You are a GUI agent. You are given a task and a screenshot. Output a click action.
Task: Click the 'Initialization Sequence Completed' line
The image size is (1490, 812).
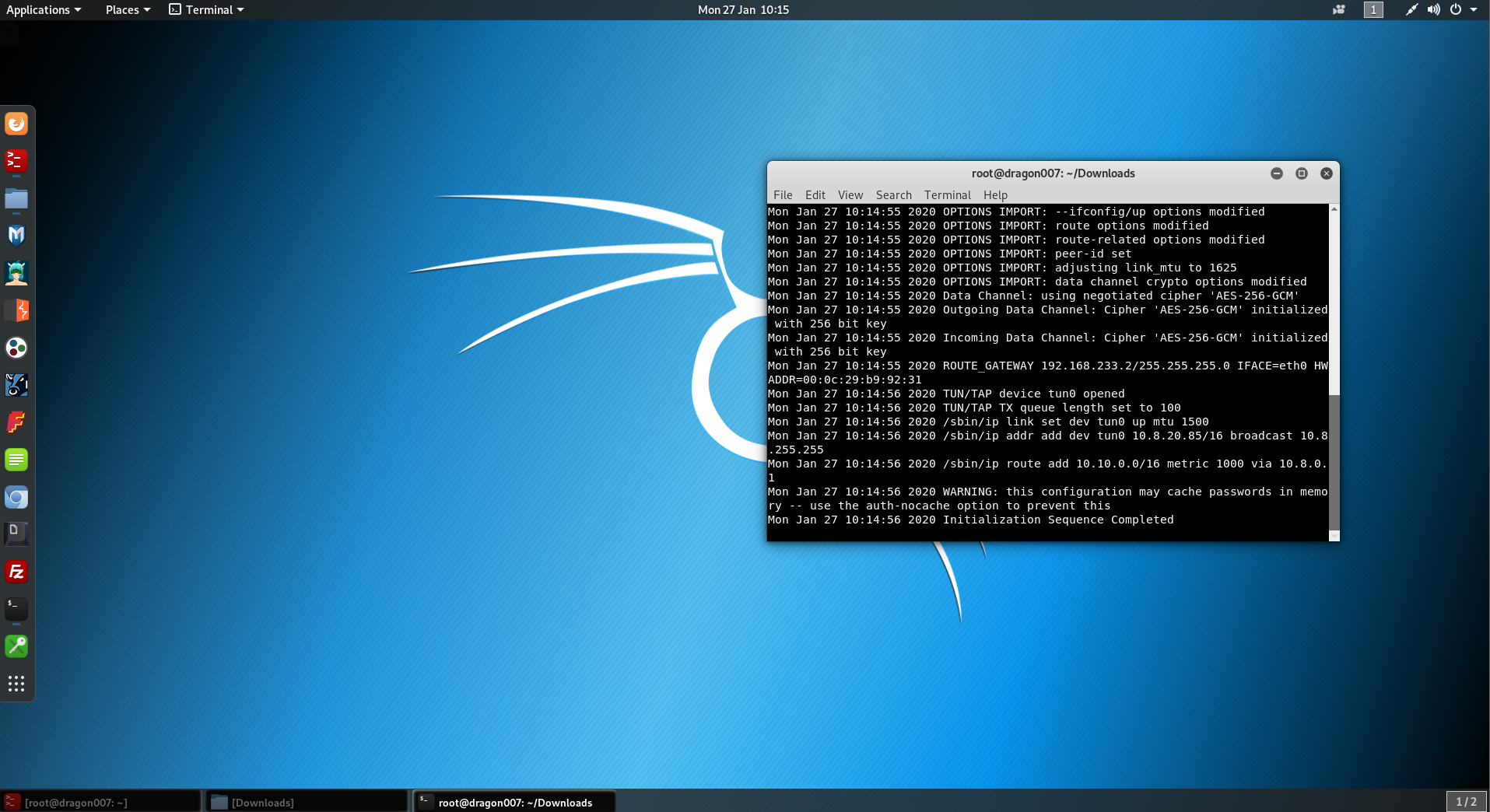pos(970,520)
